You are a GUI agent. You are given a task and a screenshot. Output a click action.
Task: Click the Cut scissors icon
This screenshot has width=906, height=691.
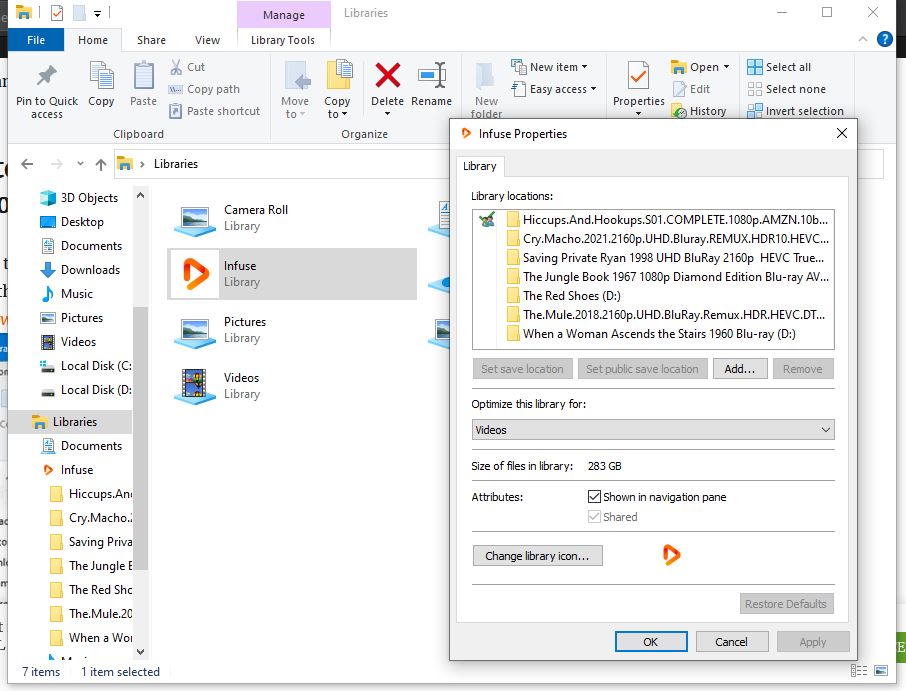(176, 67)
